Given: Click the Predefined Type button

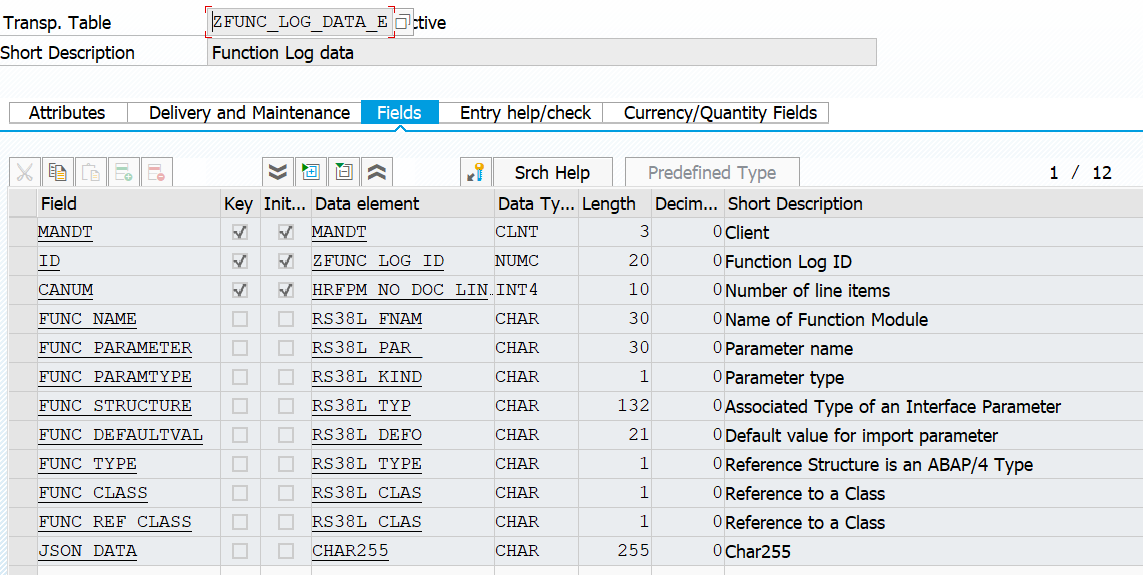Looking at the screenshot, I should pos(712,173).
